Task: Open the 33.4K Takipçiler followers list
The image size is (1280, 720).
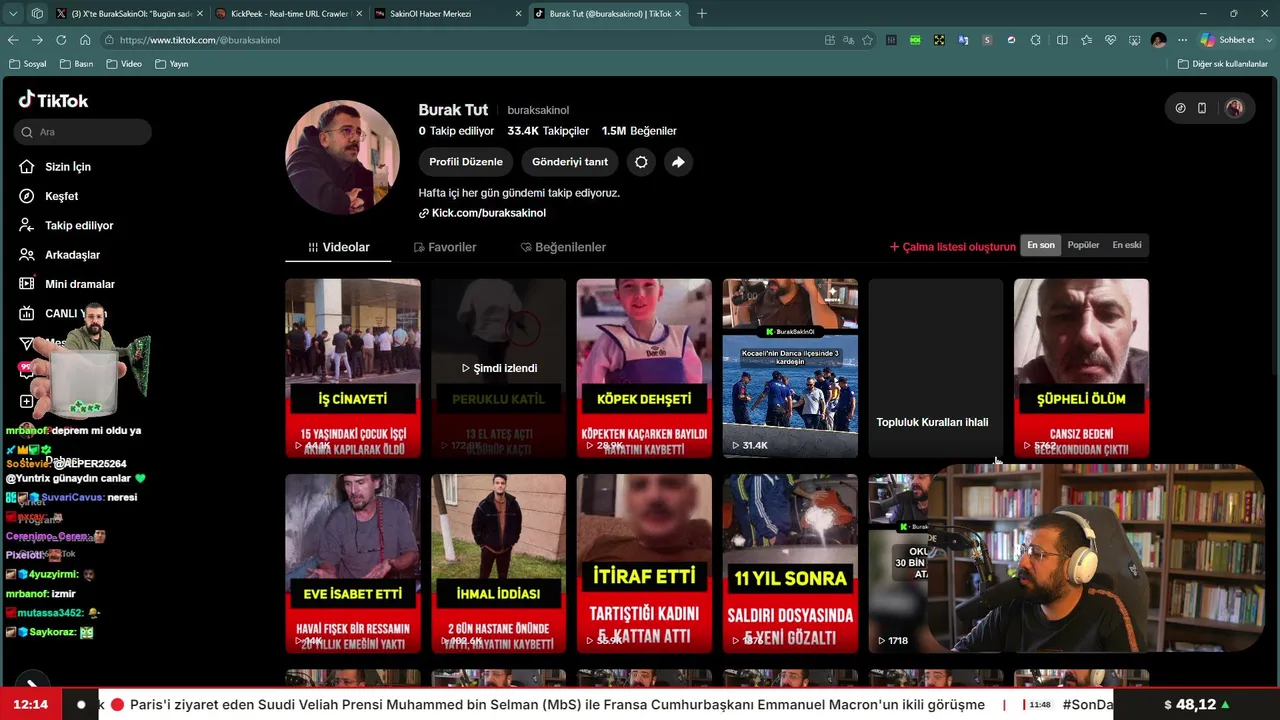Action: click(x=548, y=131)
